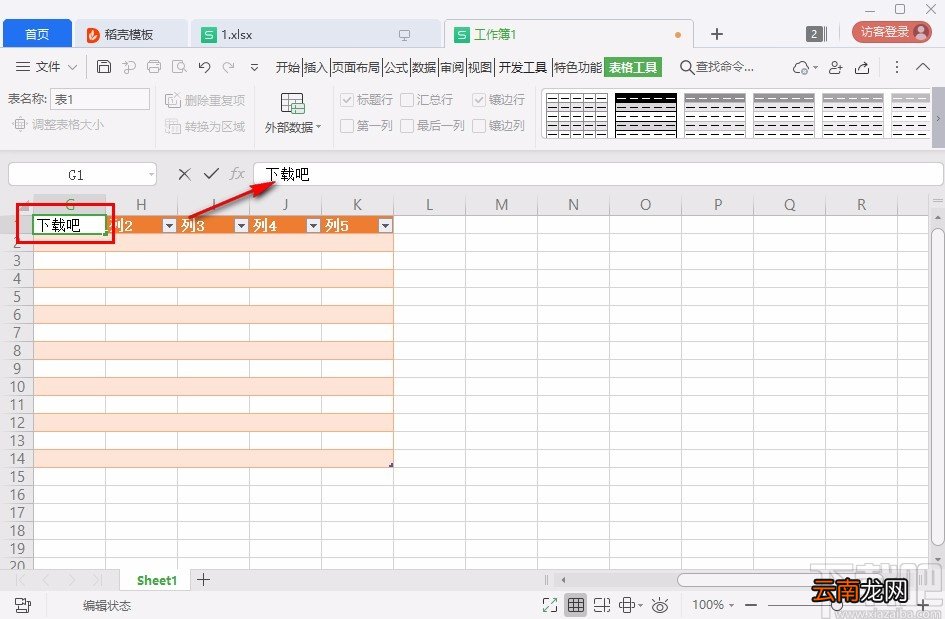The height and width of the screenshot is (619, 945).
Task: Click the 表名称 input field showing 表1
Action: pos(100,99)
